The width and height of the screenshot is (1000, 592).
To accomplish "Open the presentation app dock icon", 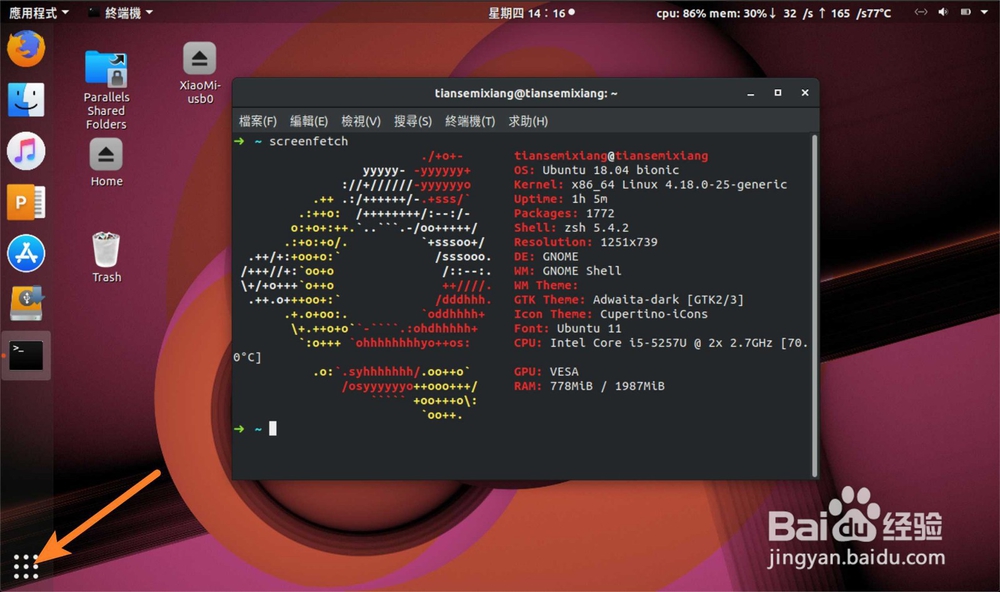I will pos(26,202).
